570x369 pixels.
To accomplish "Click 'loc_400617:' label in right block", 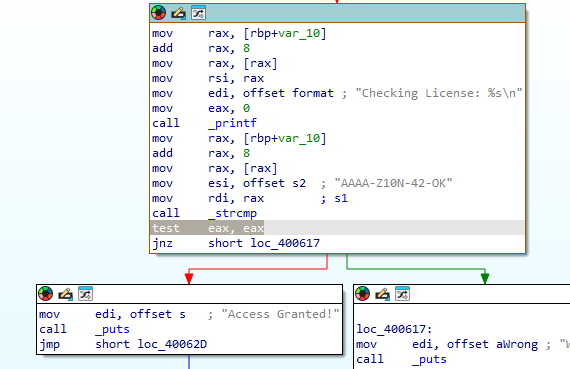I will (394, 329).
